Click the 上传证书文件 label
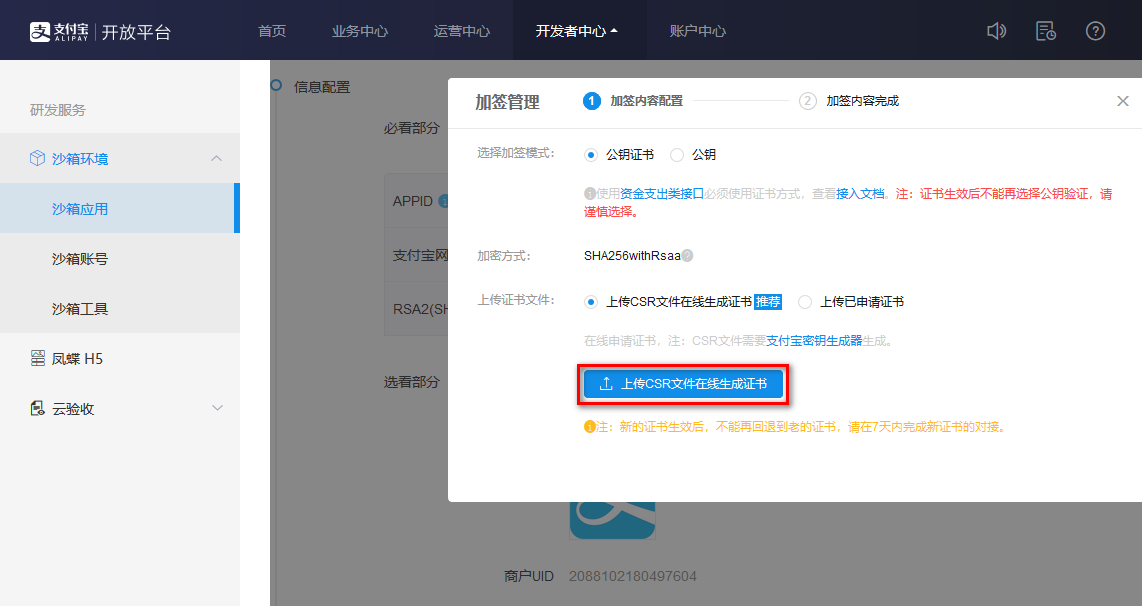The image size is (1142, 606). pos(516,300)
